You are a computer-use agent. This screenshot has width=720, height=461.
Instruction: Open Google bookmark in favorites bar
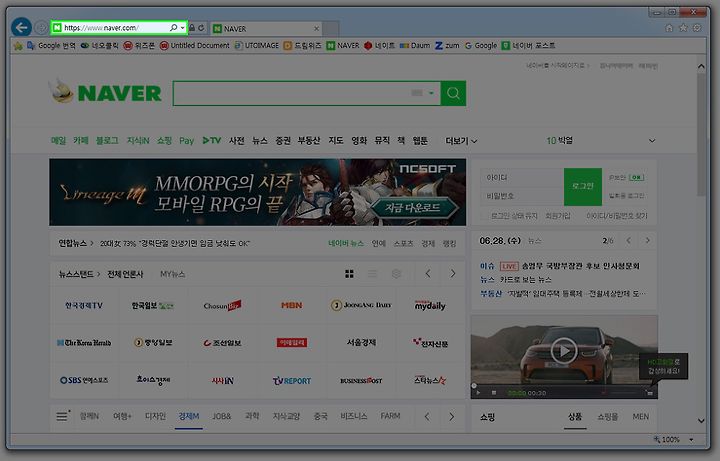[481, 45]
